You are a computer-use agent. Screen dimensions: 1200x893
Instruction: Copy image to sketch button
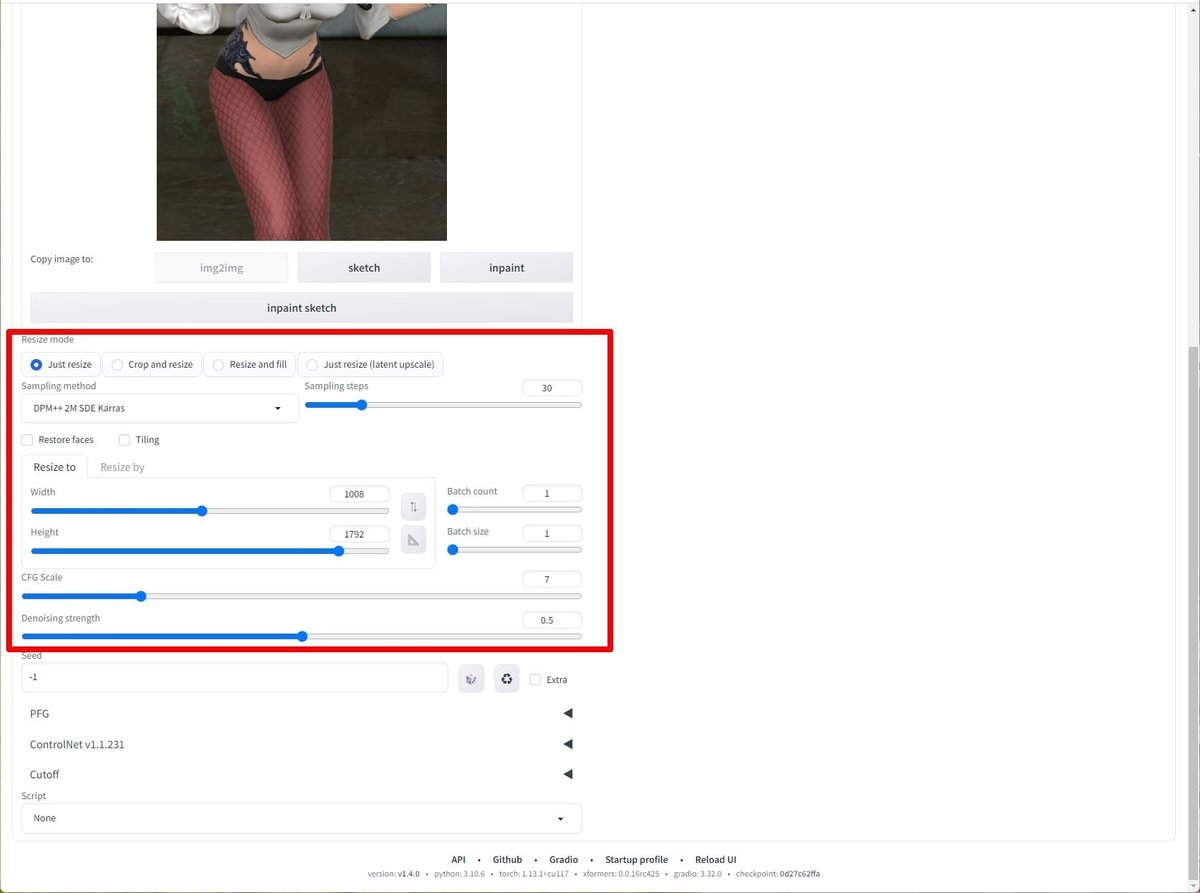click(364, 267)
